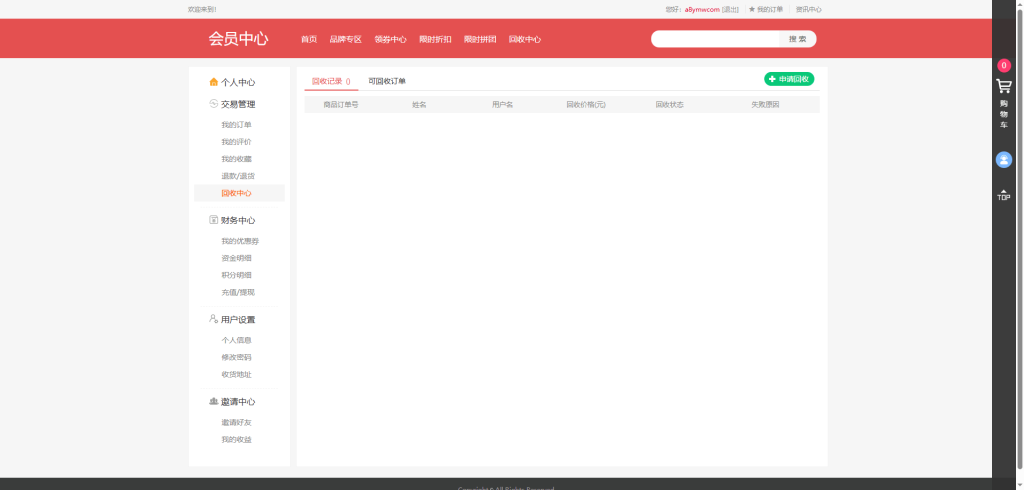Screen dimensions: 1024x490
Task: Click the a8ymw.com username link
Action: (x=702, y=10)
